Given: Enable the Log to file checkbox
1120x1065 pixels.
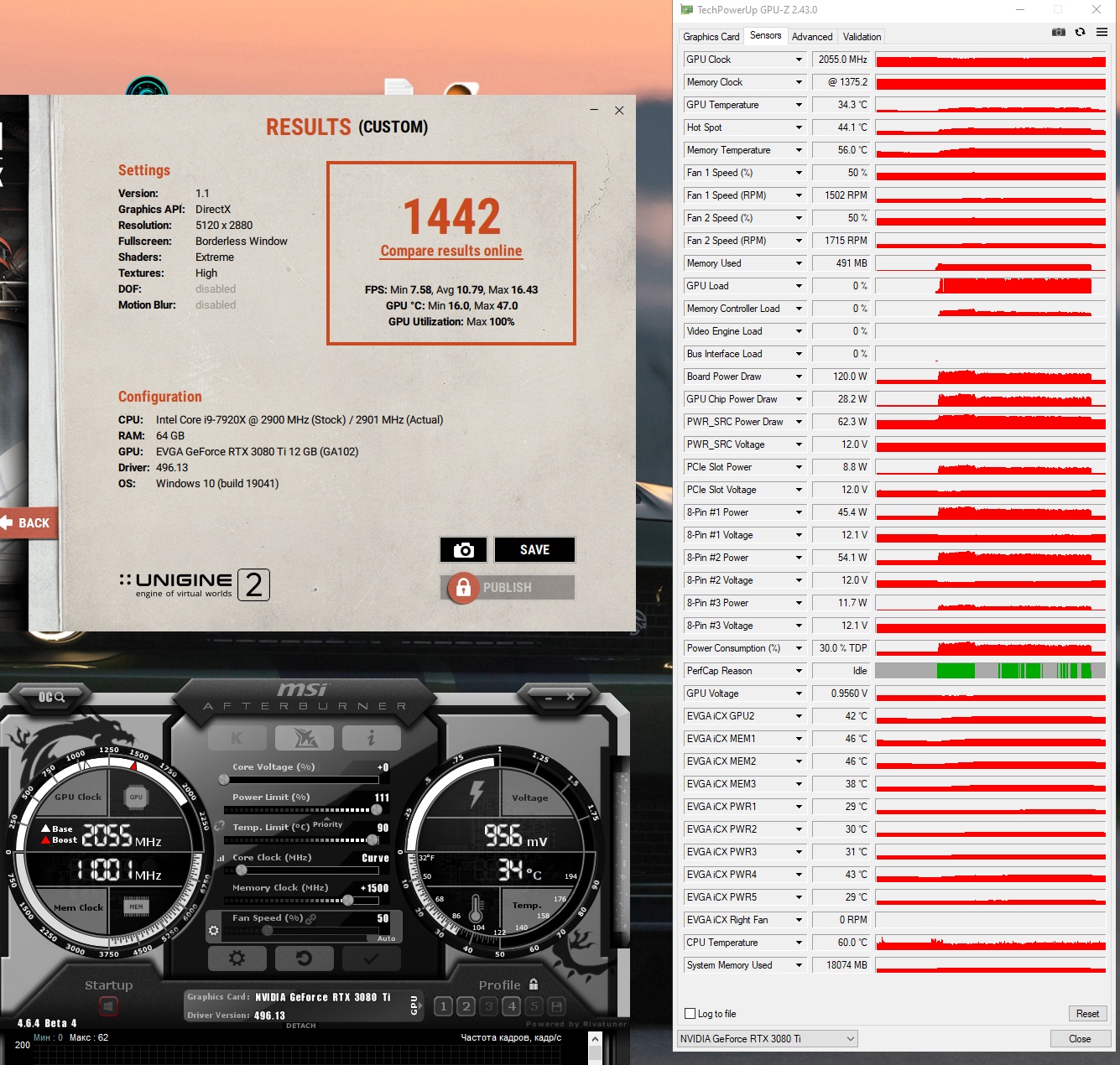Looking at the screenshot, I should (x=690, y=1014).
